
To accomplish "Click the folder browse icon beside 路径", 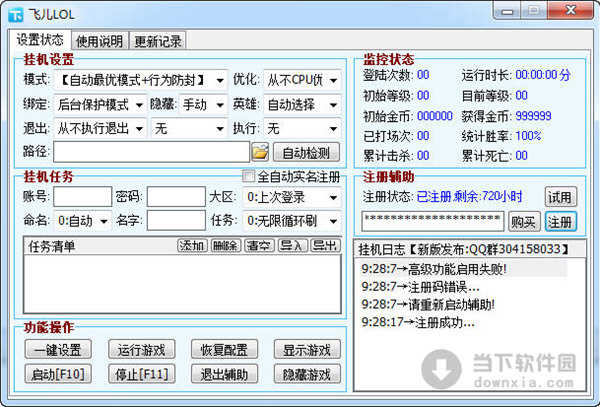I will 260,152.
